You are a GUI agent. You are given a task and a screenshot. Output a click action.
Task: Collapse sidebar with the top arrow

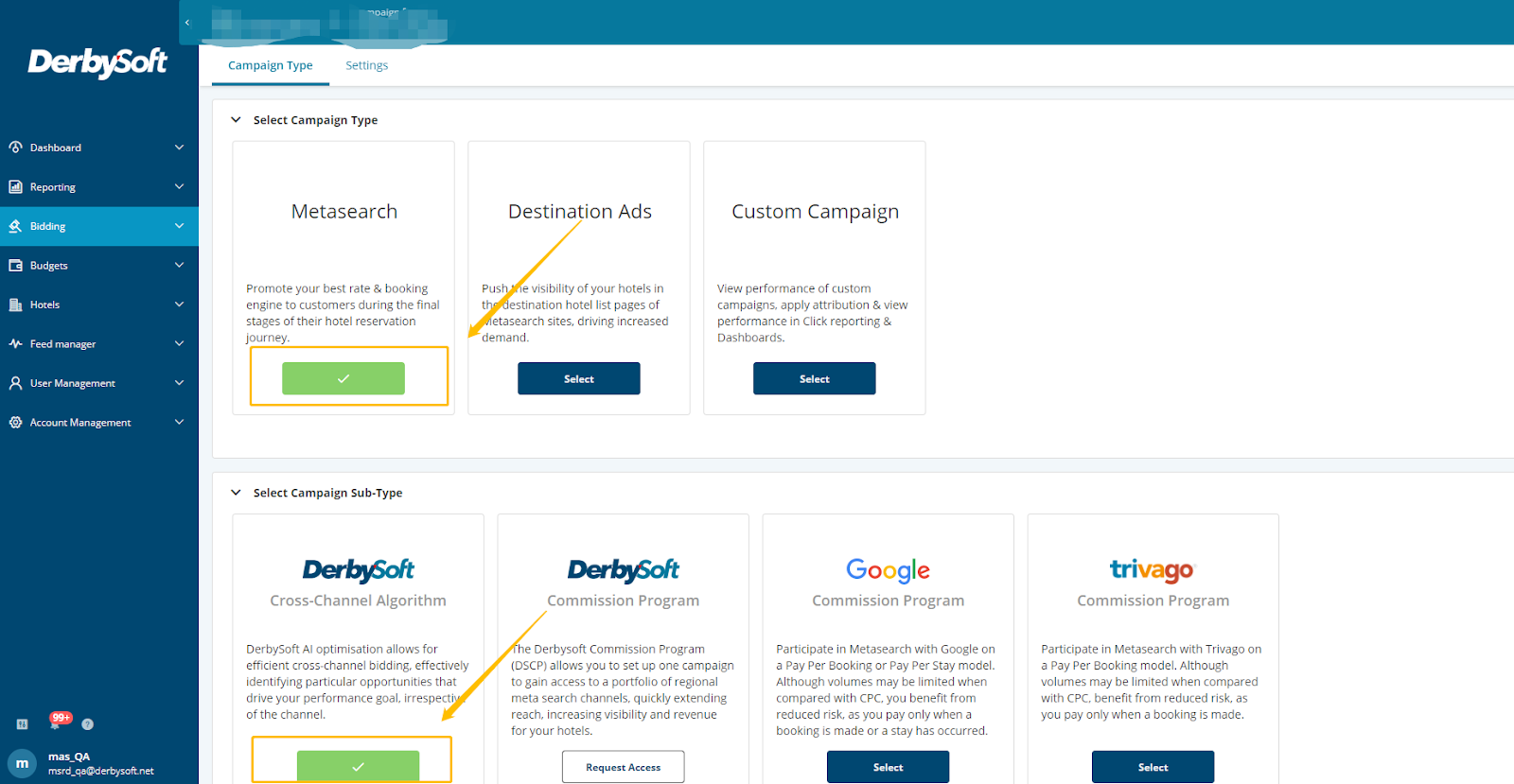point(187,23)
